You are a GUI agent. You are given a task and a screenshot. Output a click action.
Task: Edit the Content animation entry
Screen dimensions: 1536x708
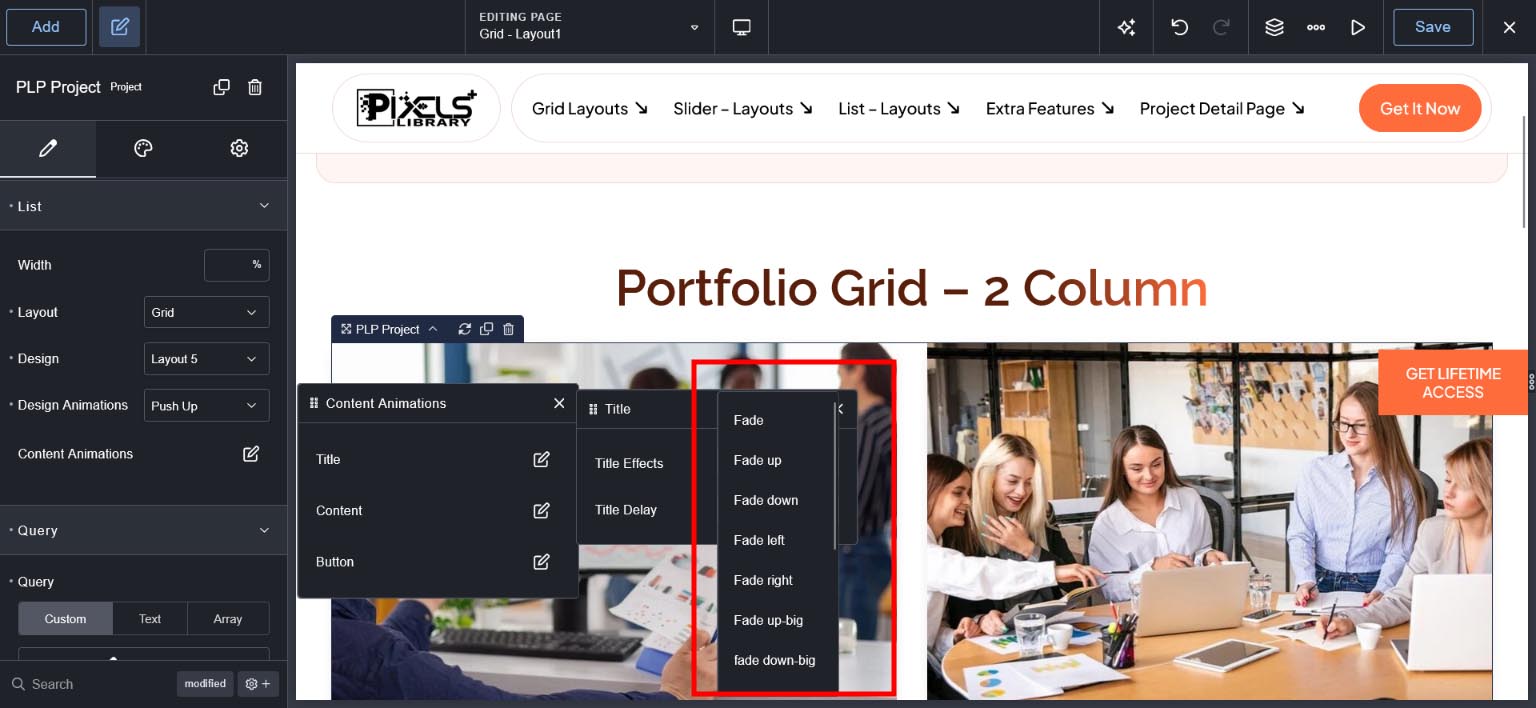click(541, 511)
